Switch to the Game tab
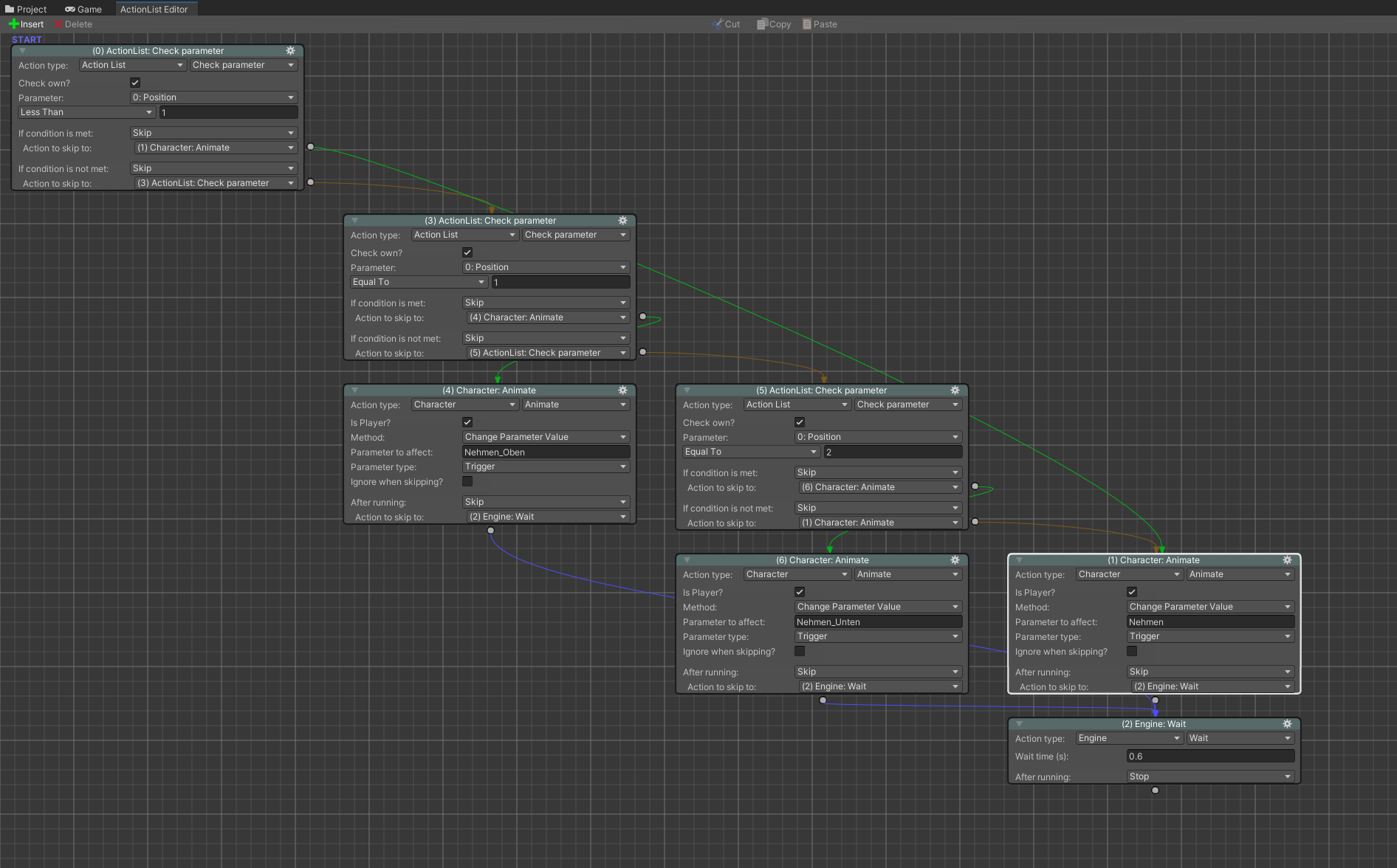This screenshot has width=1397, height=868. point(83,9)
